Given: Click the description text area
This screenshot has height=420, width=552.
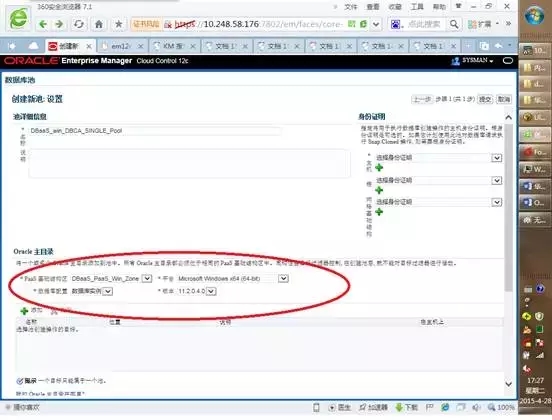Looking at the screenshot, I should point(189,163).
